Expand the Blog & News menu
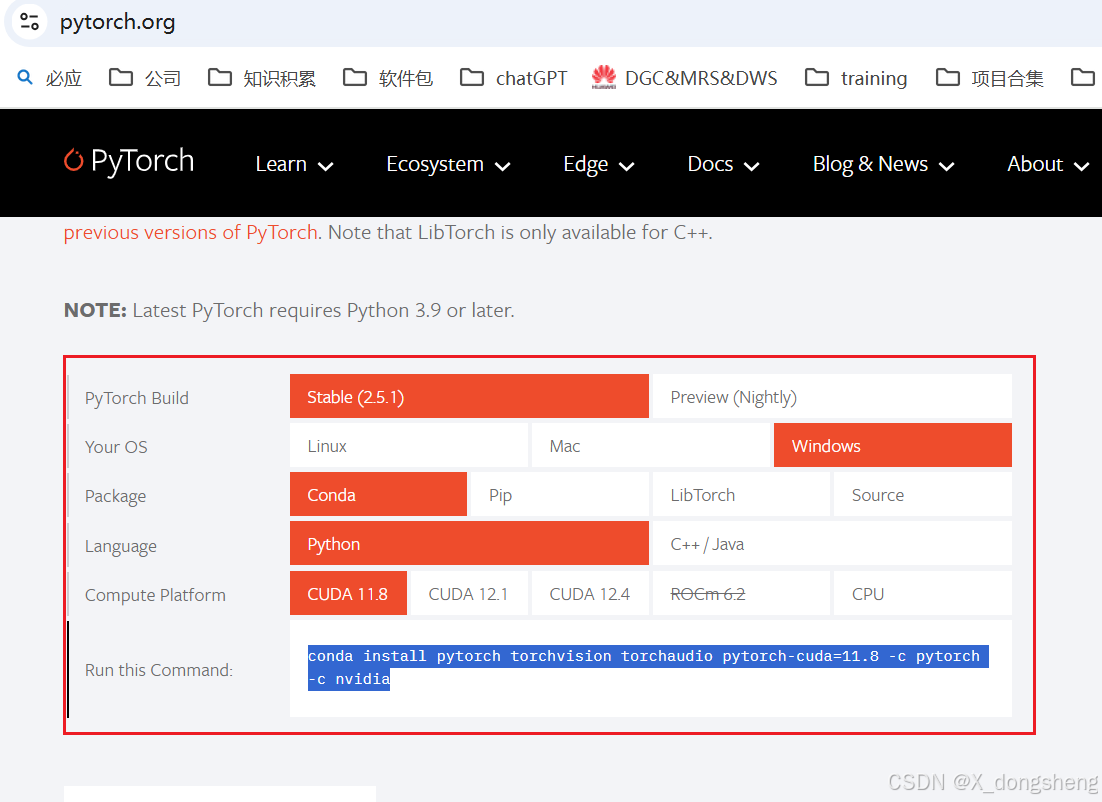This screenshot has height=802, width=1102. click(x=883, y=164)
